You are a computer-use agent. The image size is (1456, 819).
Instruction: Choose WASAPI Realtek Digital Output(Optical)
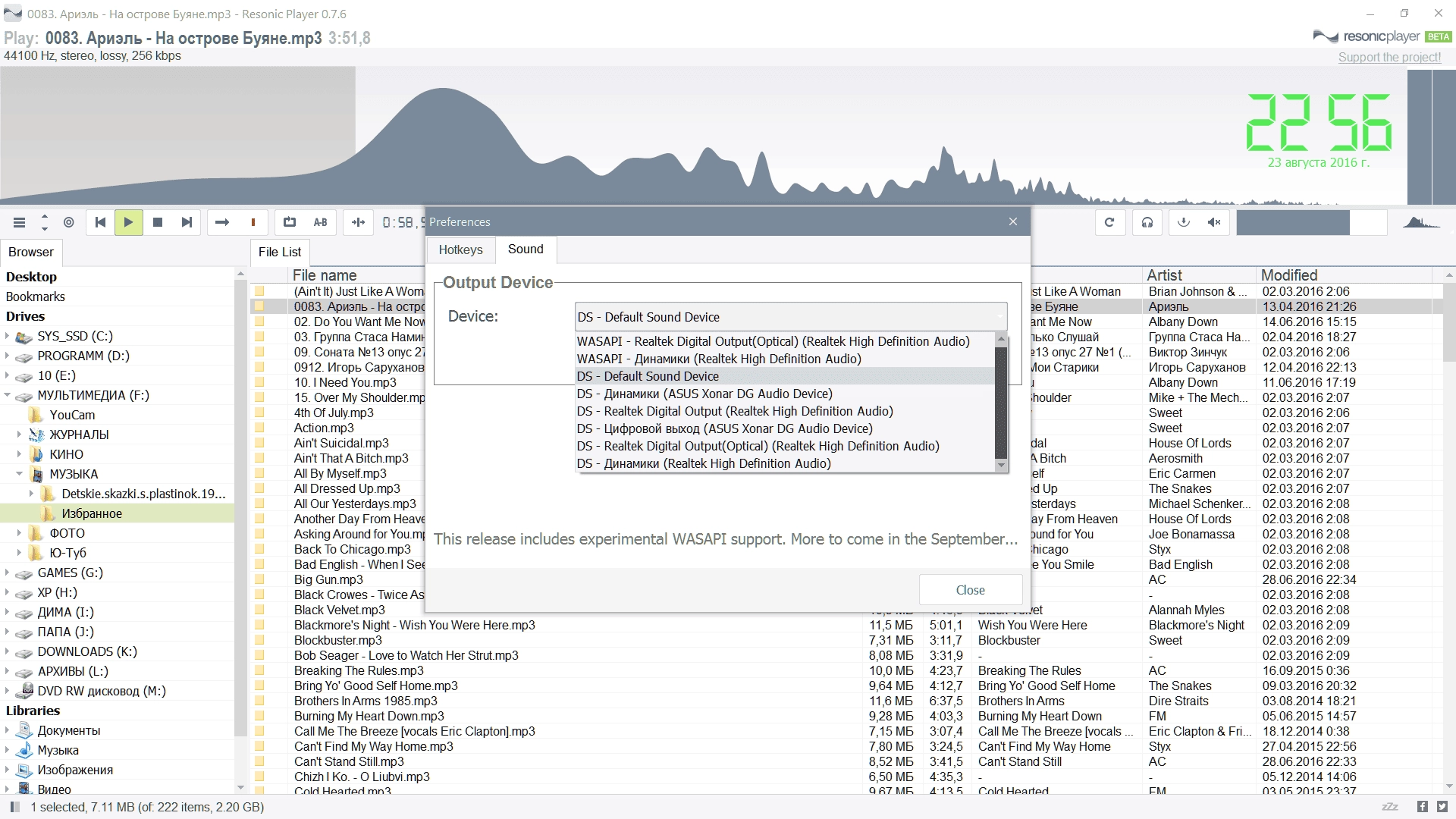pos(773,341)
